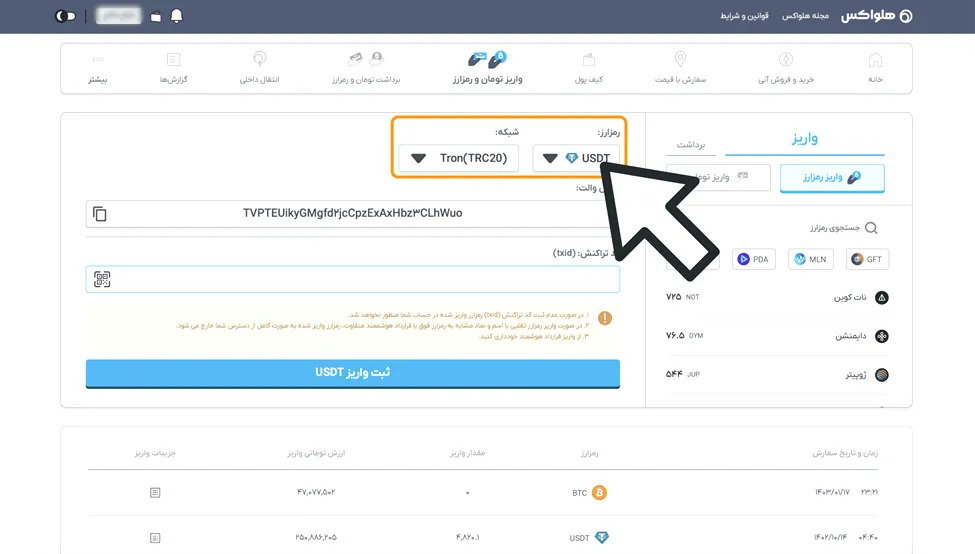Click the wallet address text
The height and width of the screenshot is (554, 975).
click(353, 213)
